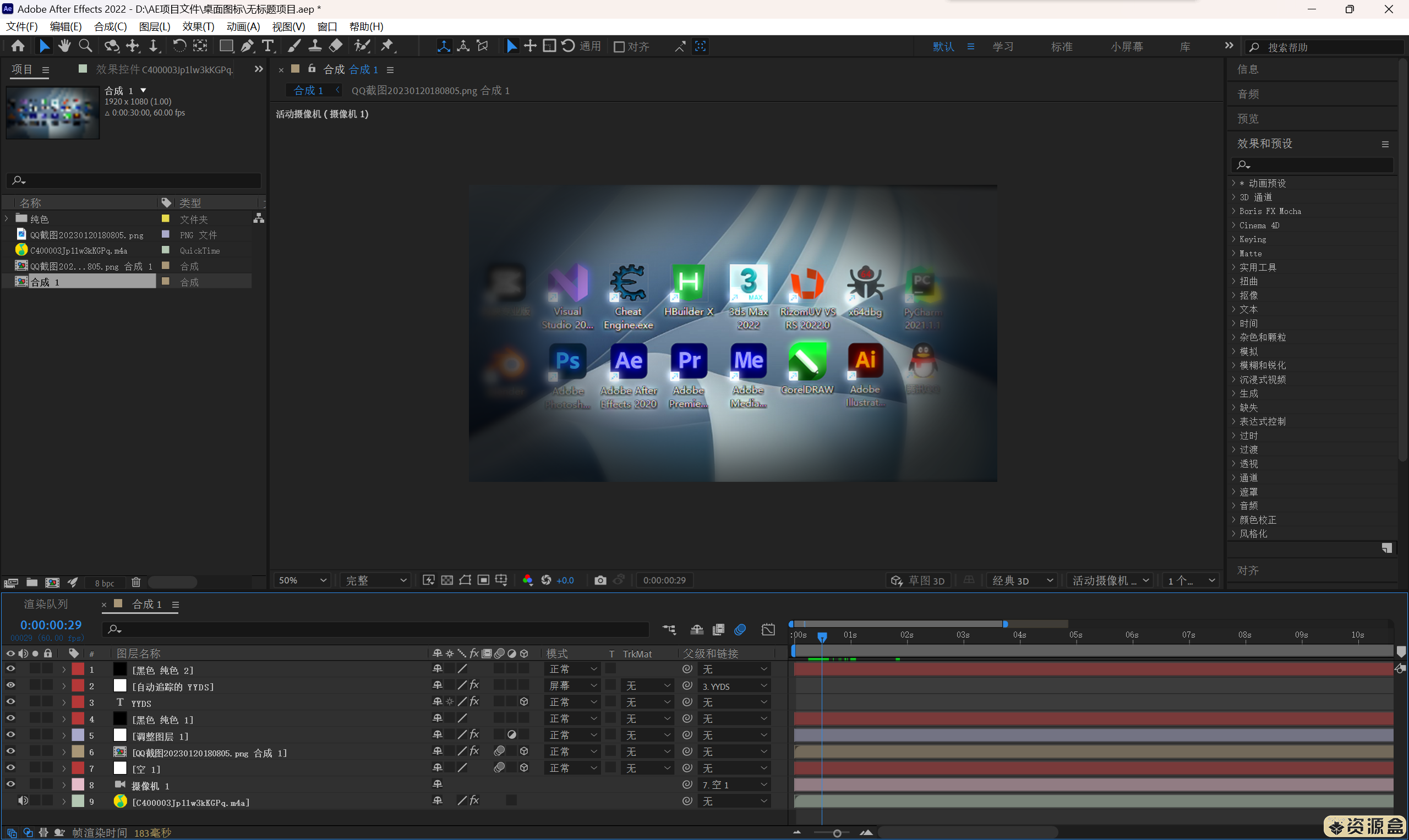Toggle the transparency grid icon in viewer
Screen dimensions: 1409x840
447,580
